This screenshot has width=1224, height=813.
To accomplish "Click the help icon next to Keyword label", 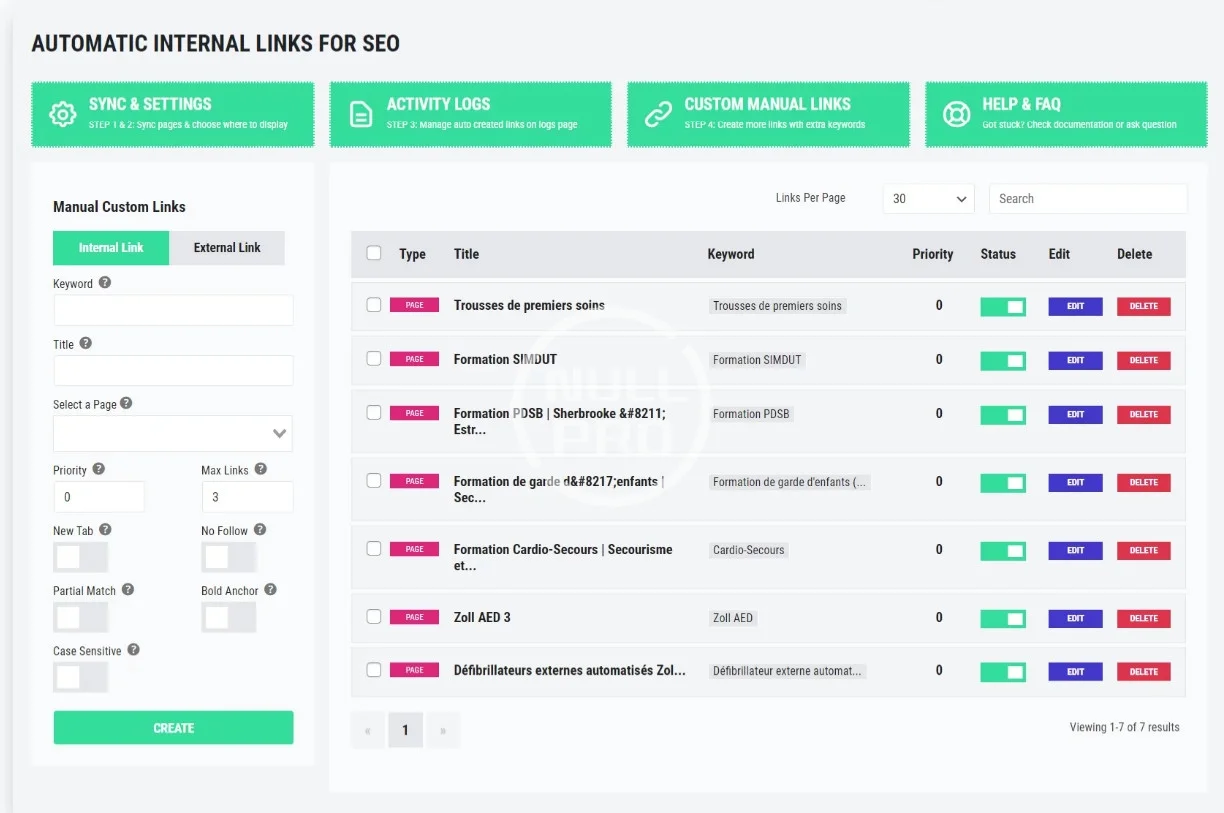I will [x=105, y=283].
